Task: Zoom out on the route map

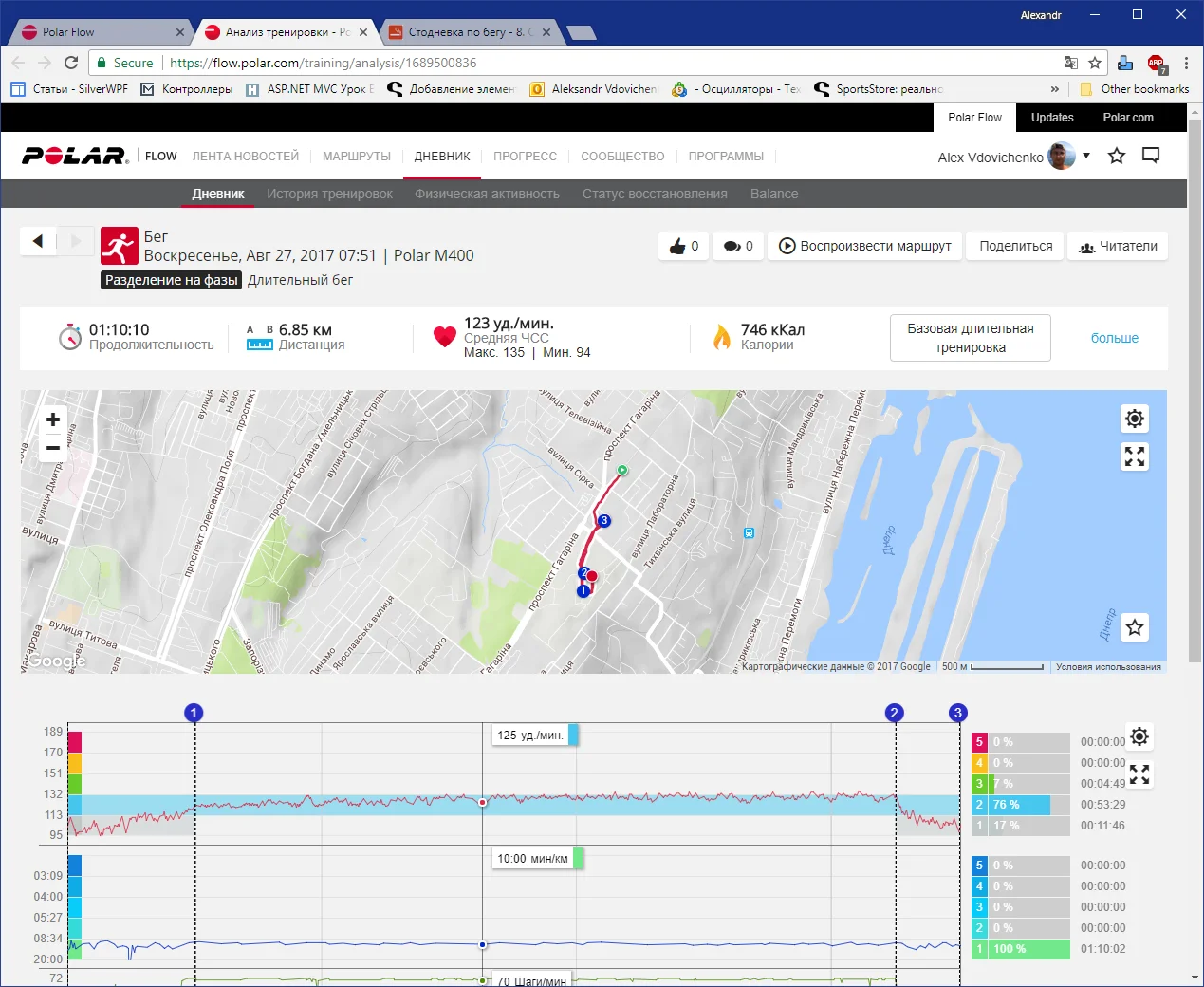Action: click(53, 448)
